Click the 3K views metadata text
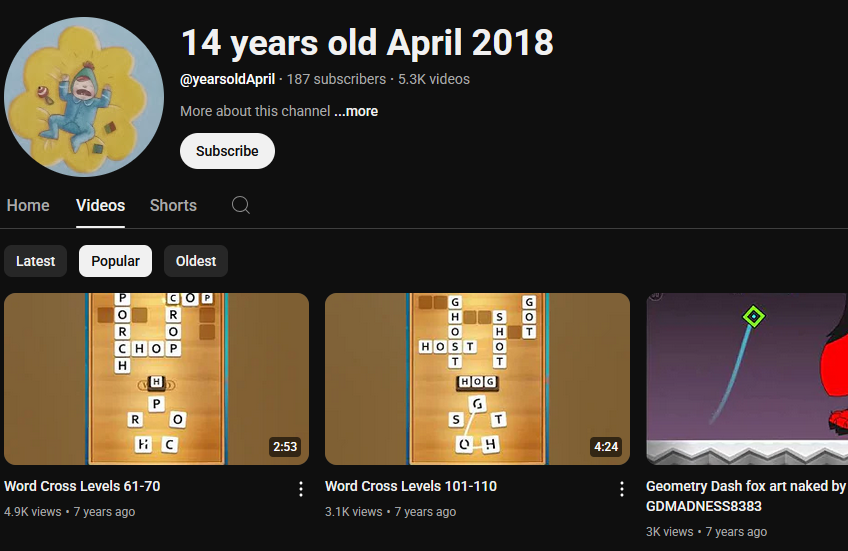Screen dimensions: 848x551 click(670, 532)
